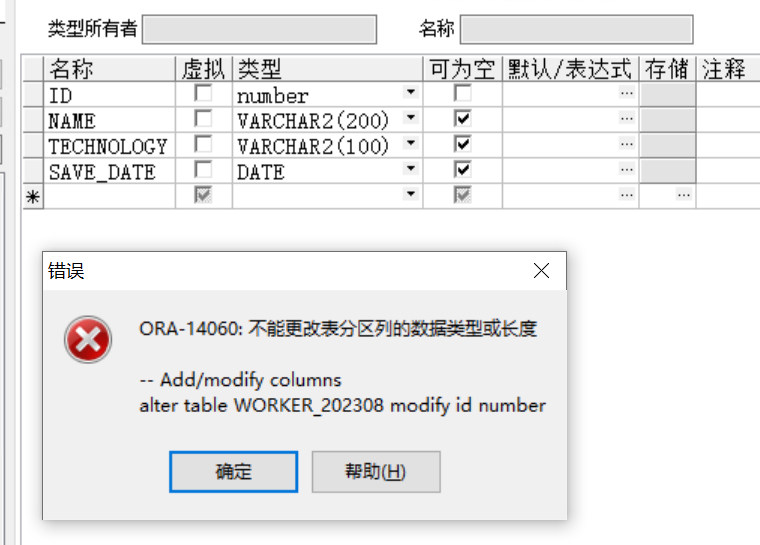760x545 pixels.
Task: Click the 名称 column header
Action: tap(110, 68)
